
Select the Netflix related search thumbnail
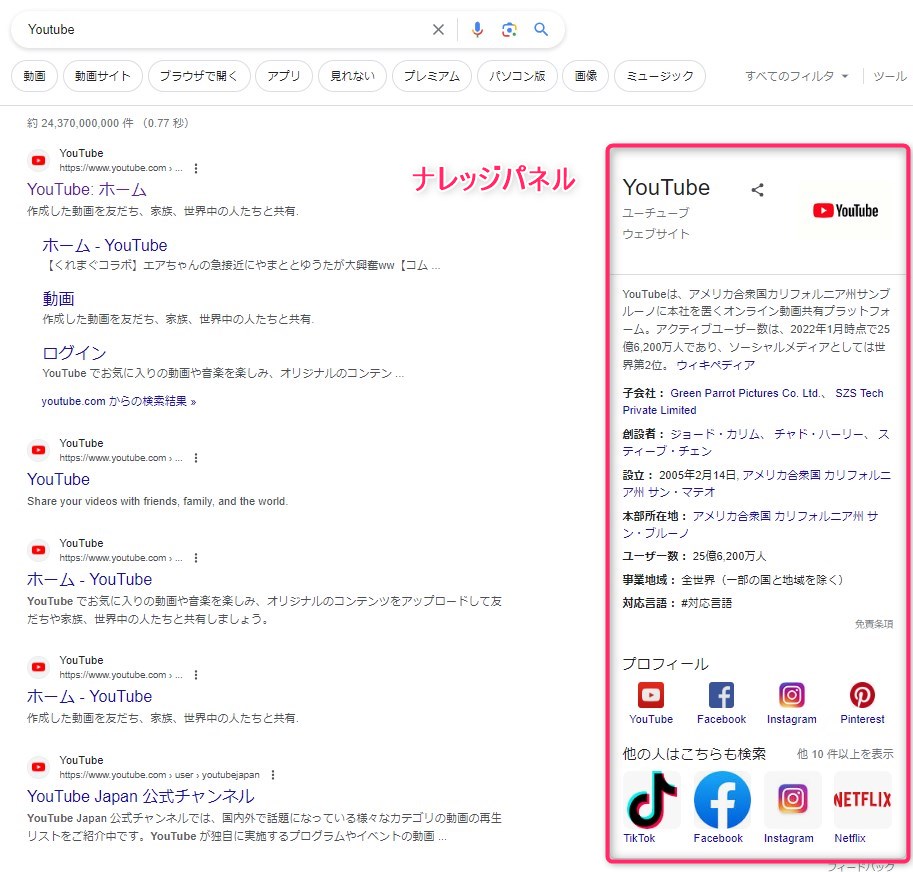pyautogui.click(x=862, y=799)
